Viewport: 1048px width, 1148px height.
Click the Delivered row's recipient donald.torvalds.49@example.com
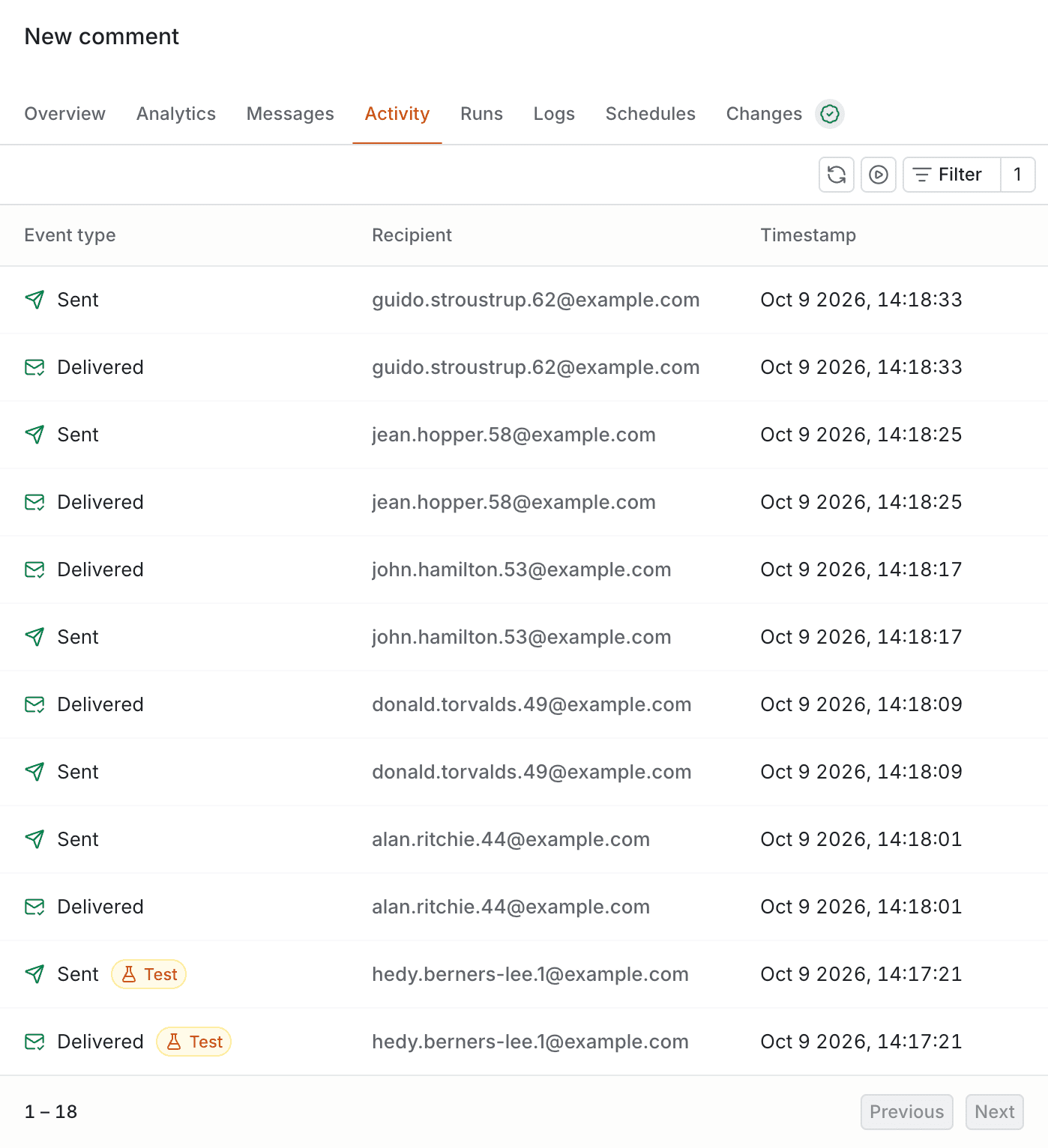pyautogui.click(x=532, y=704)
